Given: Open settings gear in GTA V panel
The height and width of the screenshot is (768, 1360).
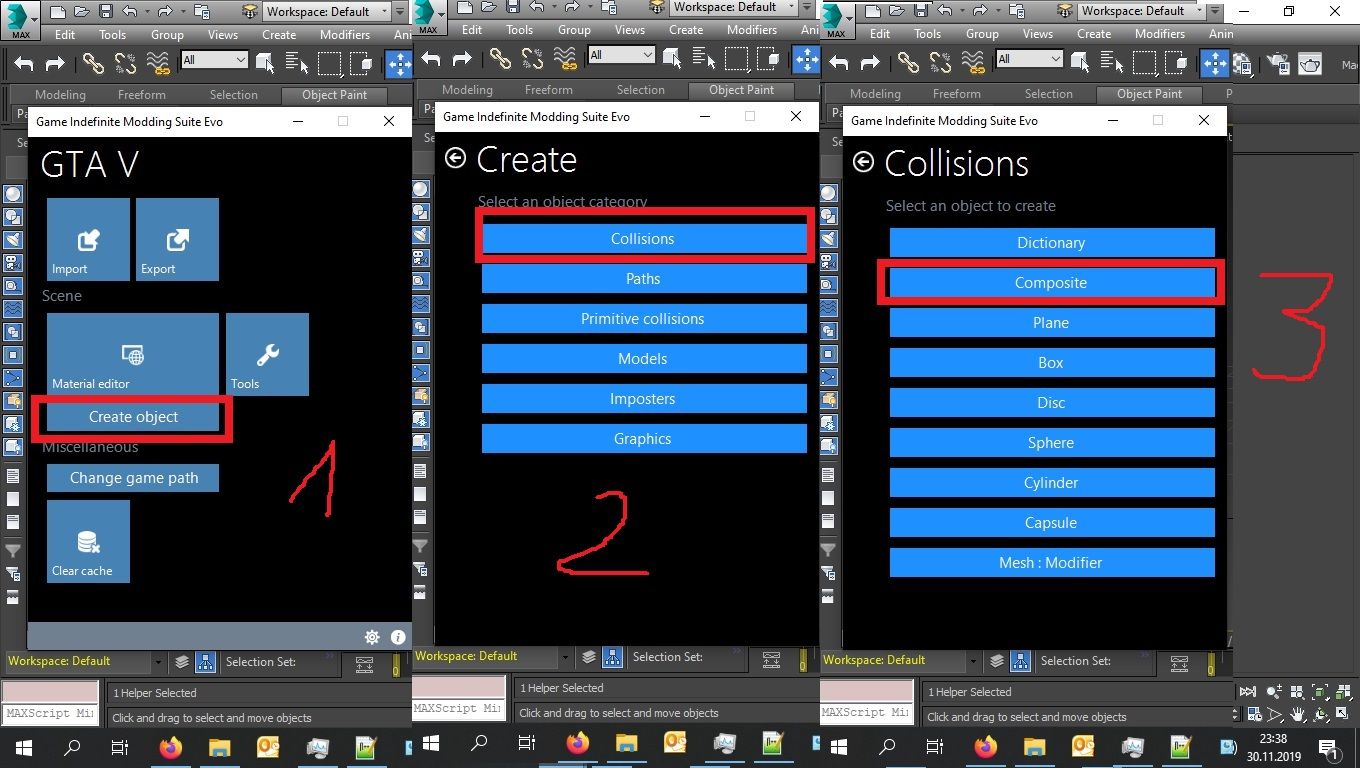Looking at the screenshot, I should click(372, 637).
